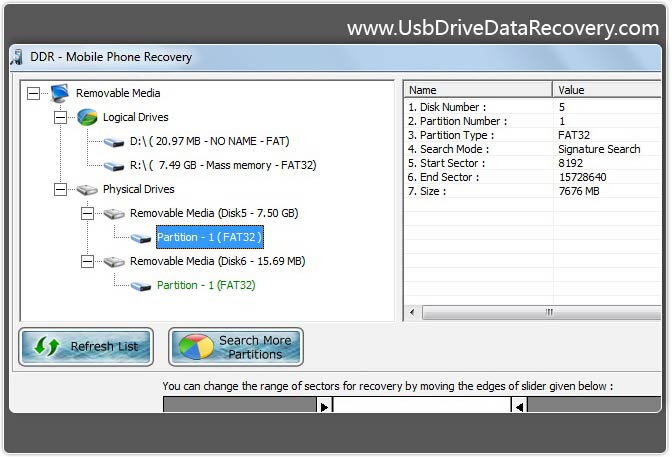Click the Disk5 removable media icon
672x457 pixels.
[x=114, y=213]
